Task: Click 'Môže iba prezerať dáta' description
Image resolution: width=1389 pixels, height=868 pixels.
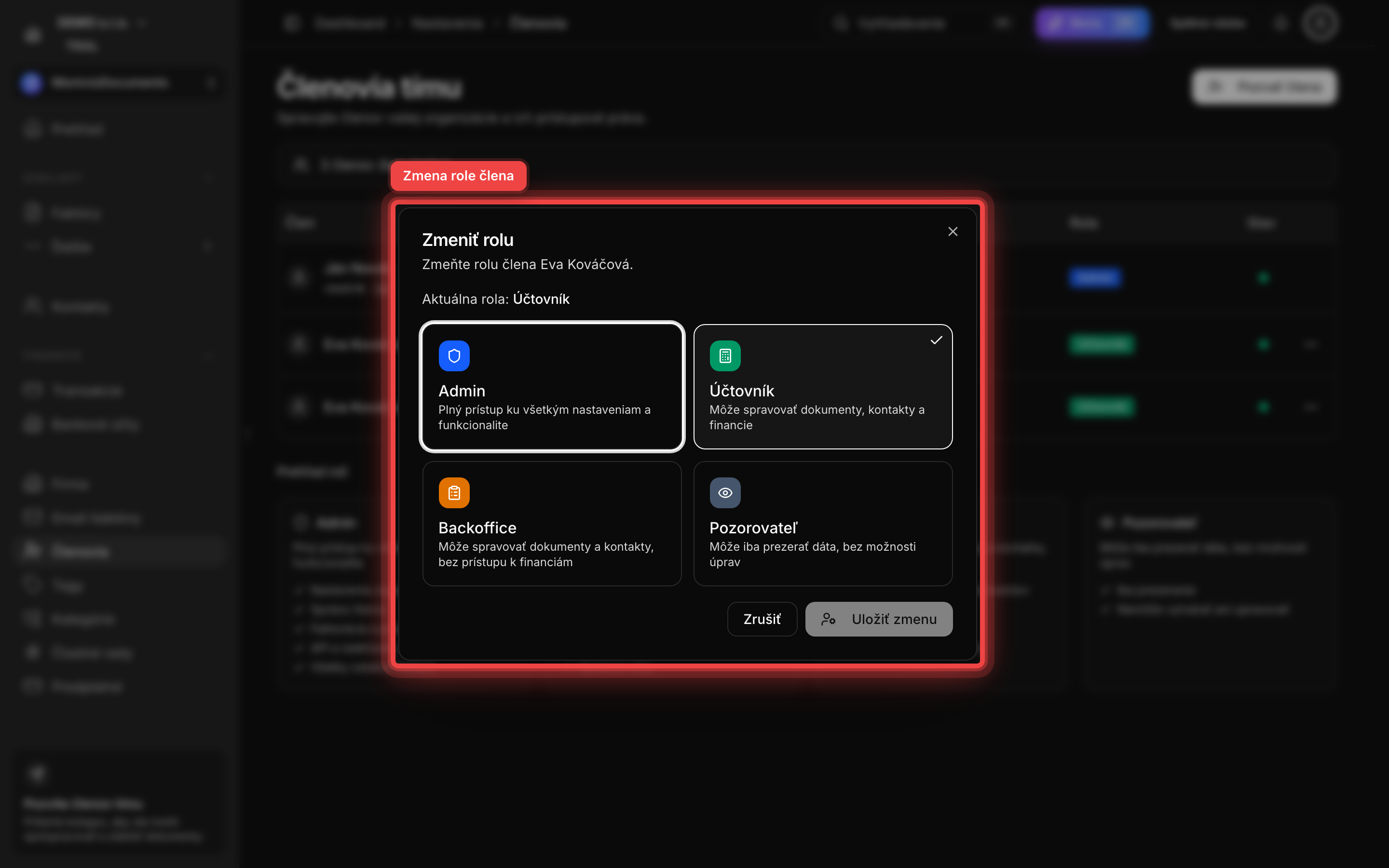Action: 812,555
